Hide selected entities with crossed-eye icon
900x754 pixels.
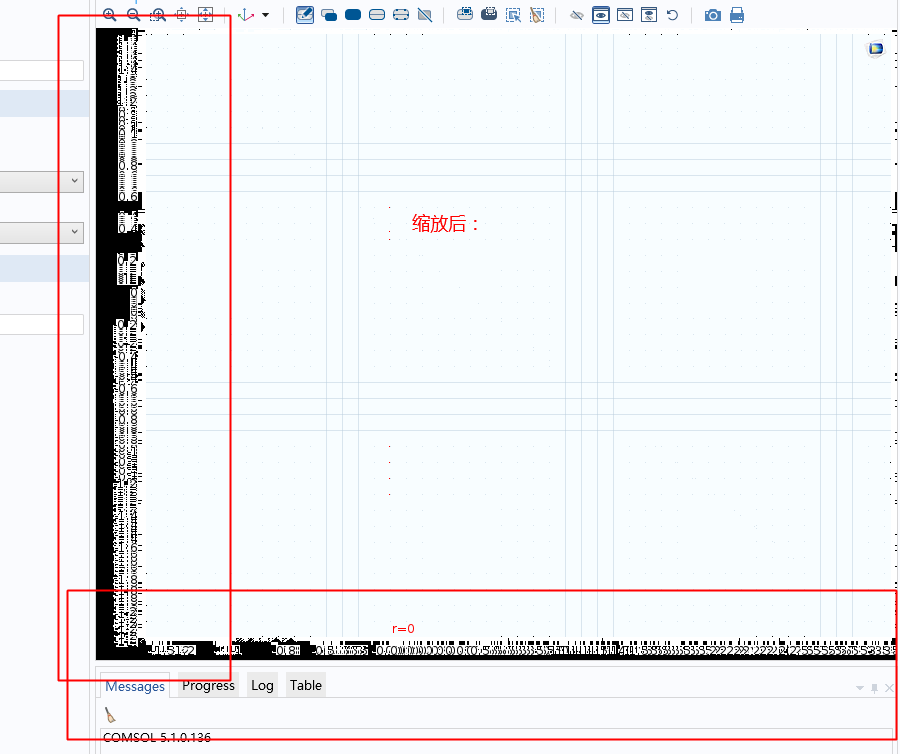pos(577,15)
